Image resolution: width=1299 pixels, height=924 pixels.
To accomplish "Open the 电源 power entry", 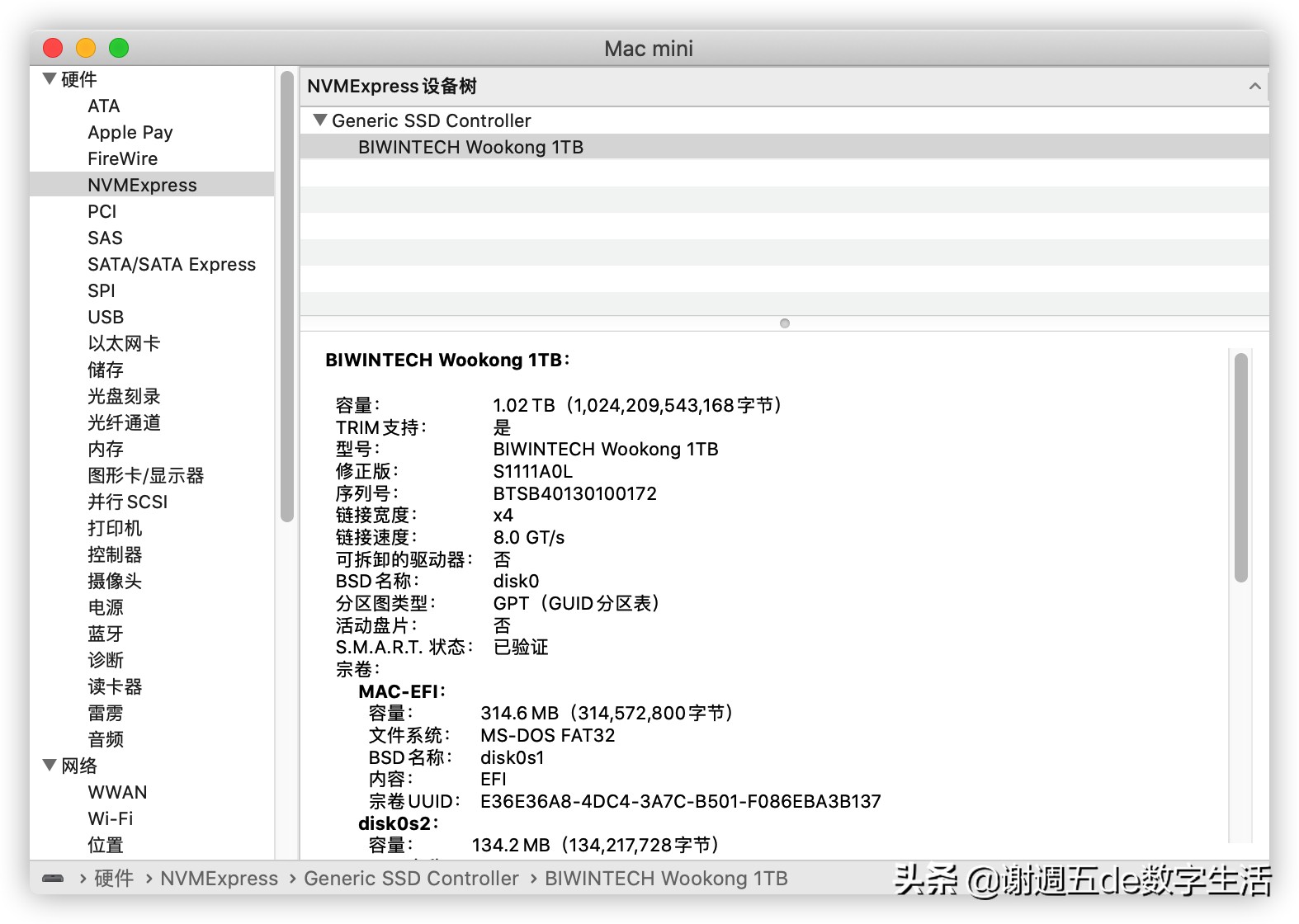I will (106, 607).
